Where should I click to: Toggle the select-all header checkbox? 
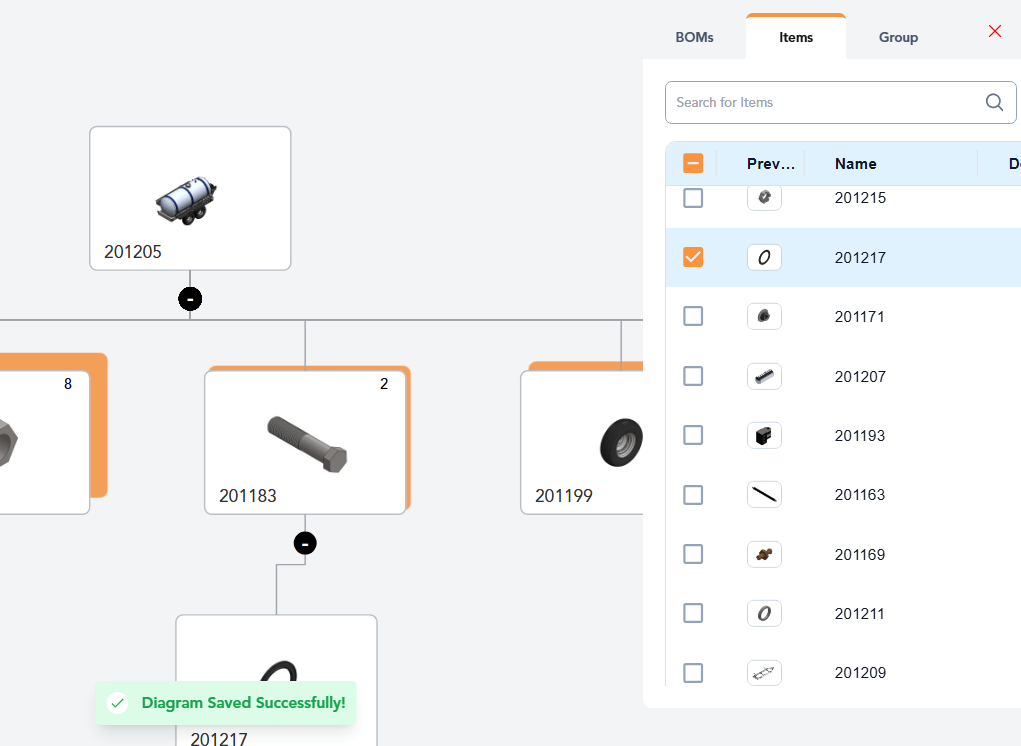point(693,163)
